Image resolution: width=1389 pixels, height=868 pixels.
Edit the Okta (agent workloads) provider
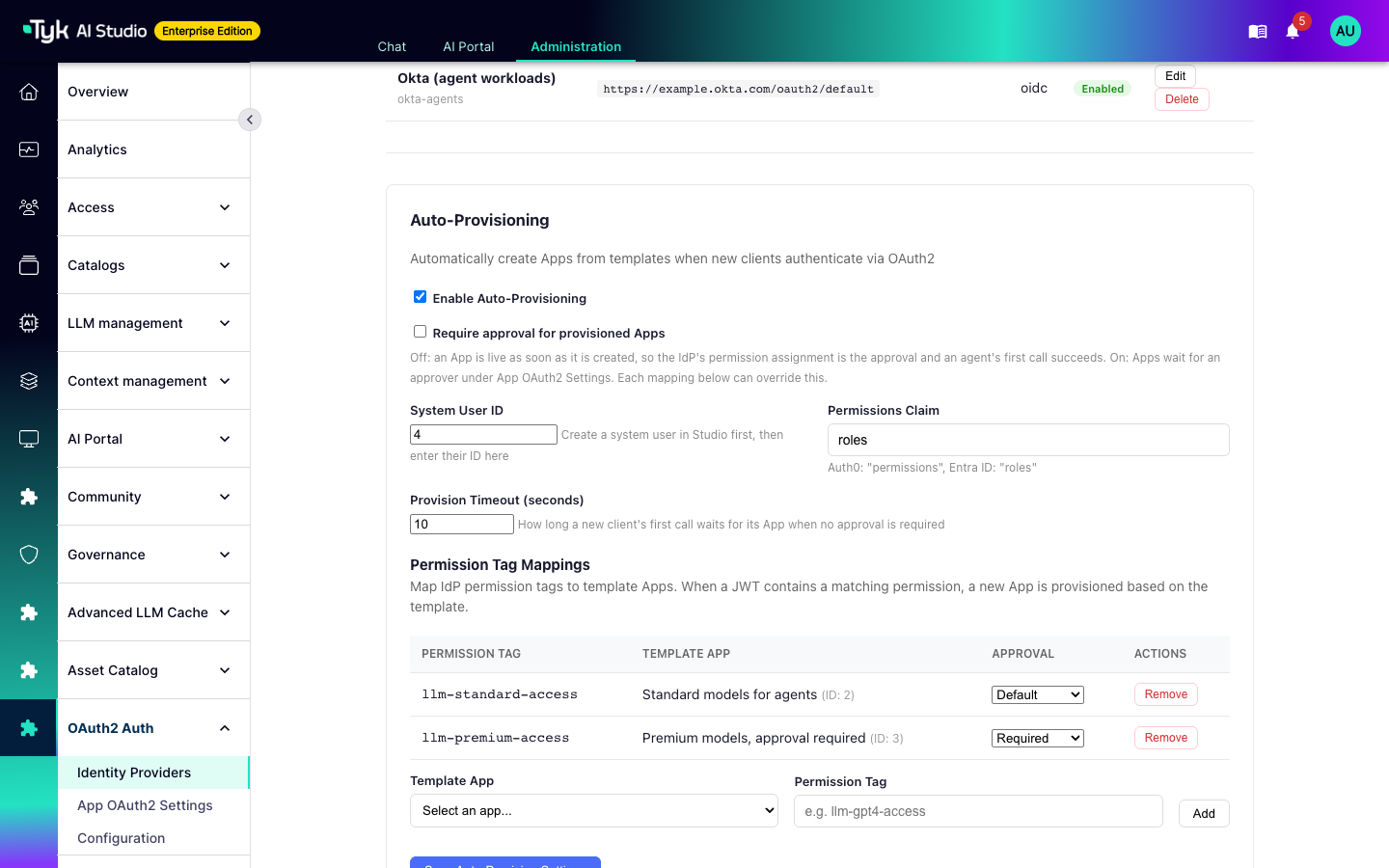click(x=1175, y=76)
